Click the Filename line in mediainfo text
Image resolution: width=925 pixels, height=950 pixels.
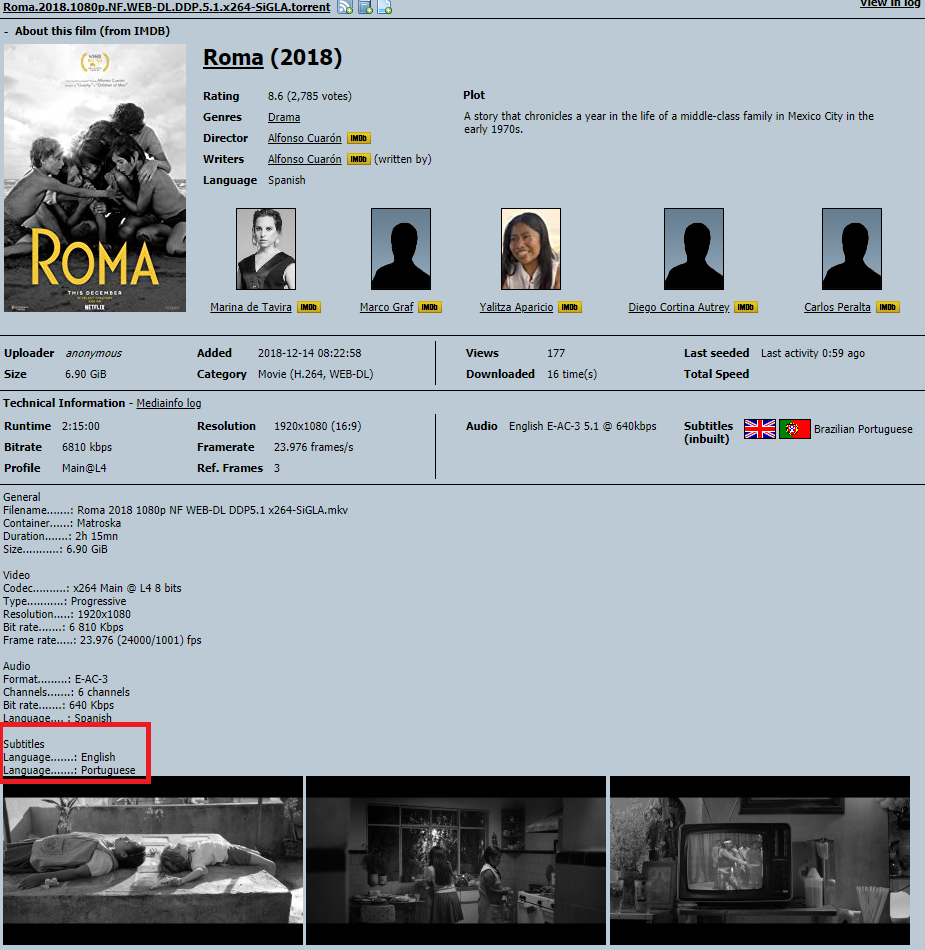pyautogui.click(x=176, y=510)
